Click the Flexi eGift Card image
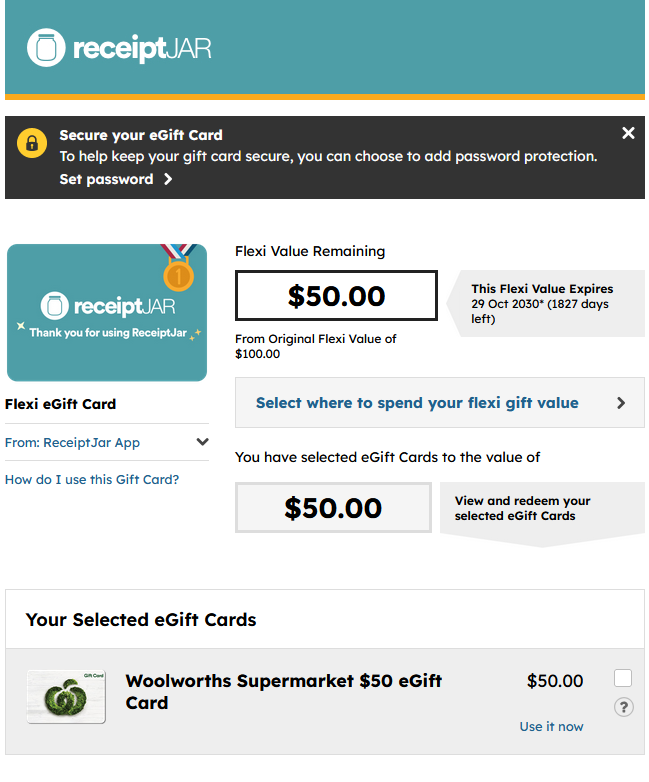This screenshot has height=782, width=649. coord(107,313)
